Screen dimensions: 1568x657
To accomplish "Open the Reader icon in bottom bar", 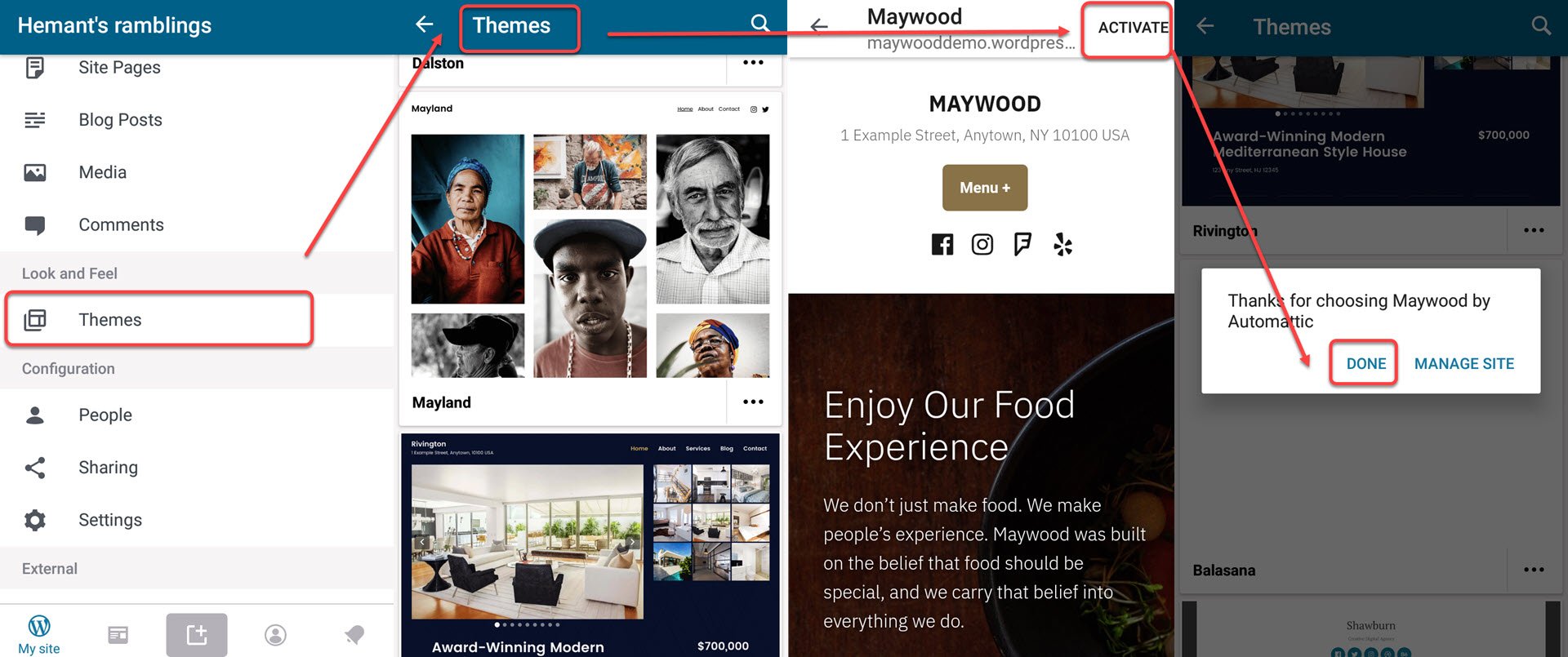I will point(118,634).
